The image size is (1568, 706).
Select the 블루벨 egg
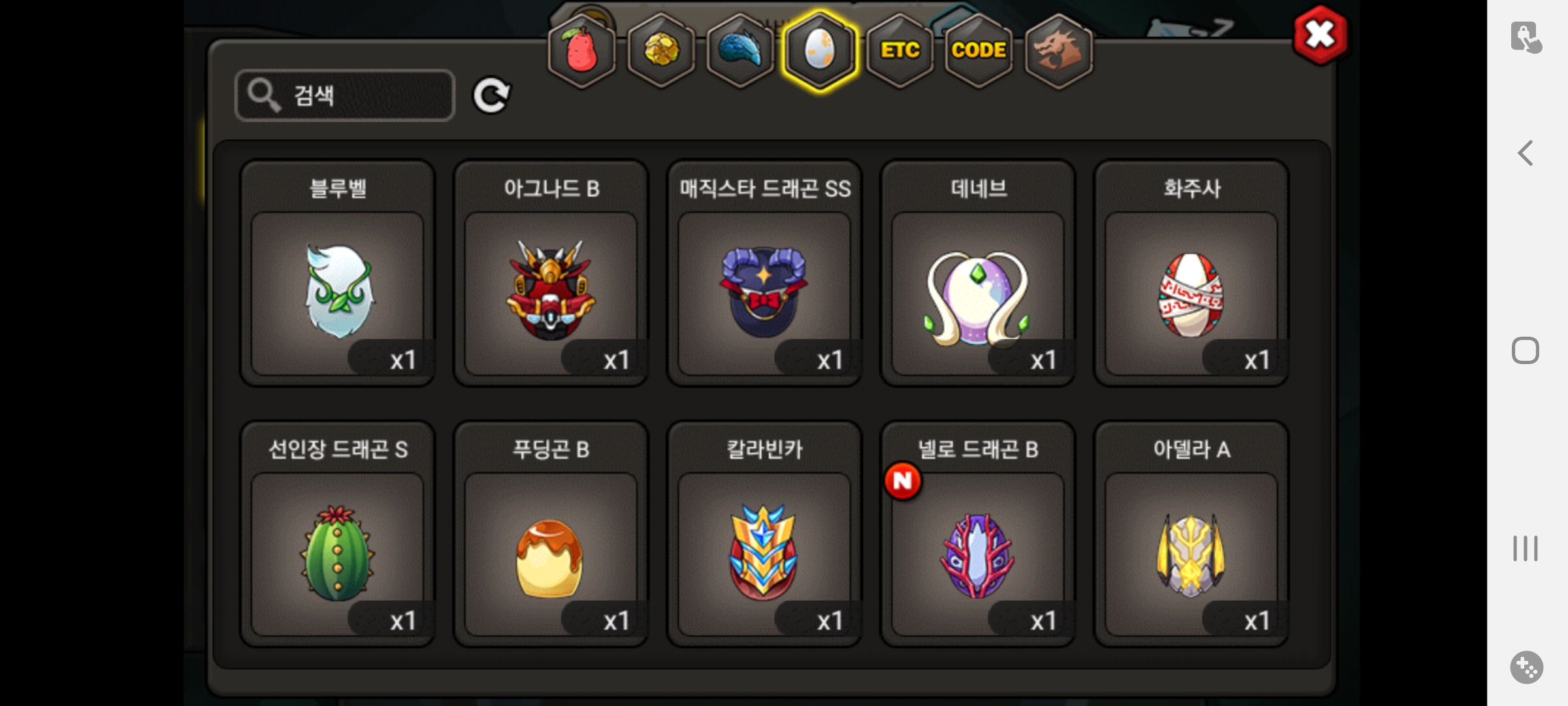(338, 273)
